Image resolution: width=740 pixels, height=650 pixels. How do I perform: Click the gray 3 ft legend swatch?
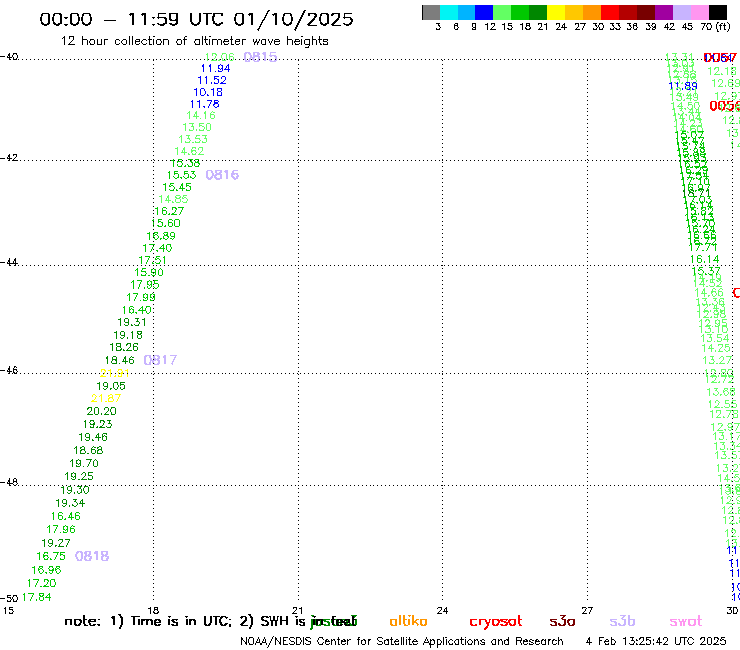click(431, 13)
